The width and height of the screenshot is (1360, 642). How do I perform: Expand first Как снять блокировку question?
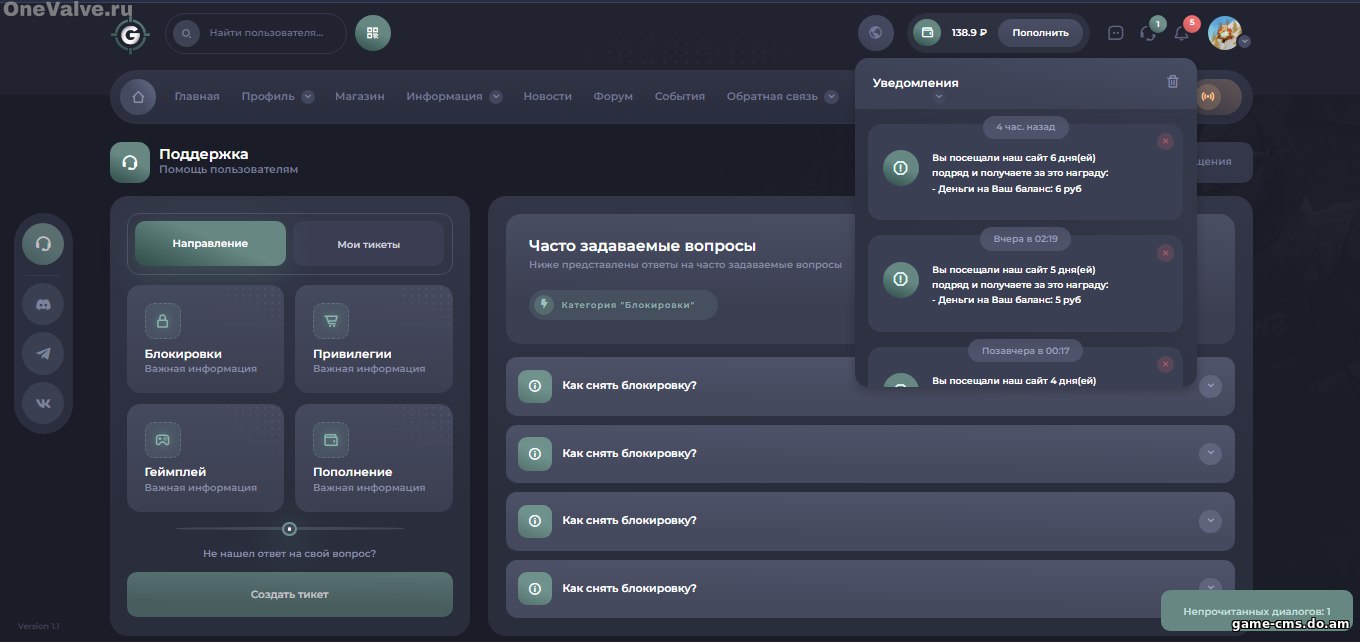click(x=1210, y=386)
